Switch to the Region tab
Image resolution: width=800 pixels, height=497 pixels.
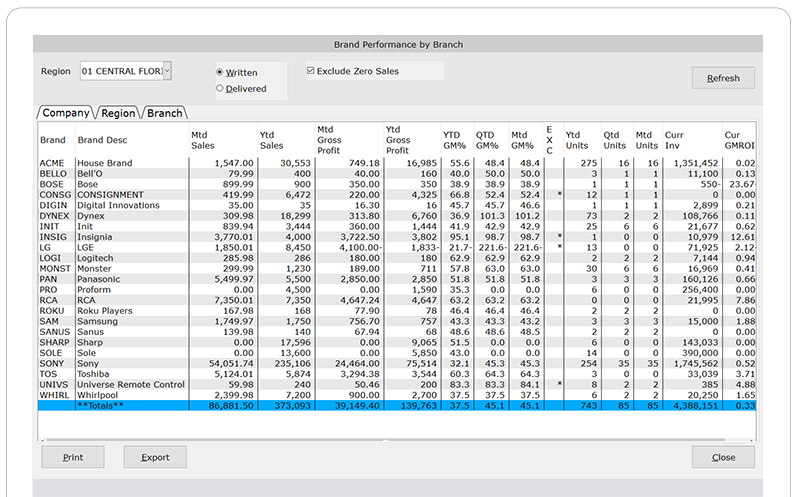pos(118,113)
